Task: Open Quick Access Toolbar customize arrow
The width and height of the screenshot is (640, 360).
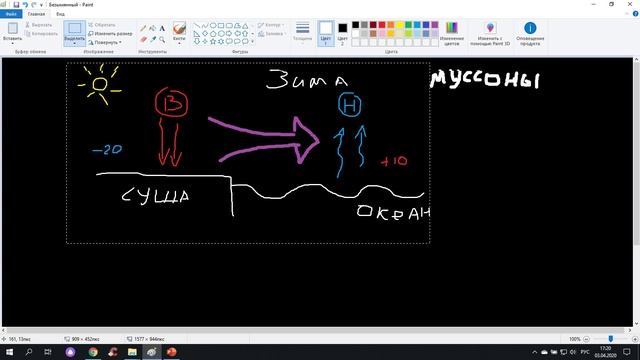Action: pyautogui.click(x=41, y=5)
